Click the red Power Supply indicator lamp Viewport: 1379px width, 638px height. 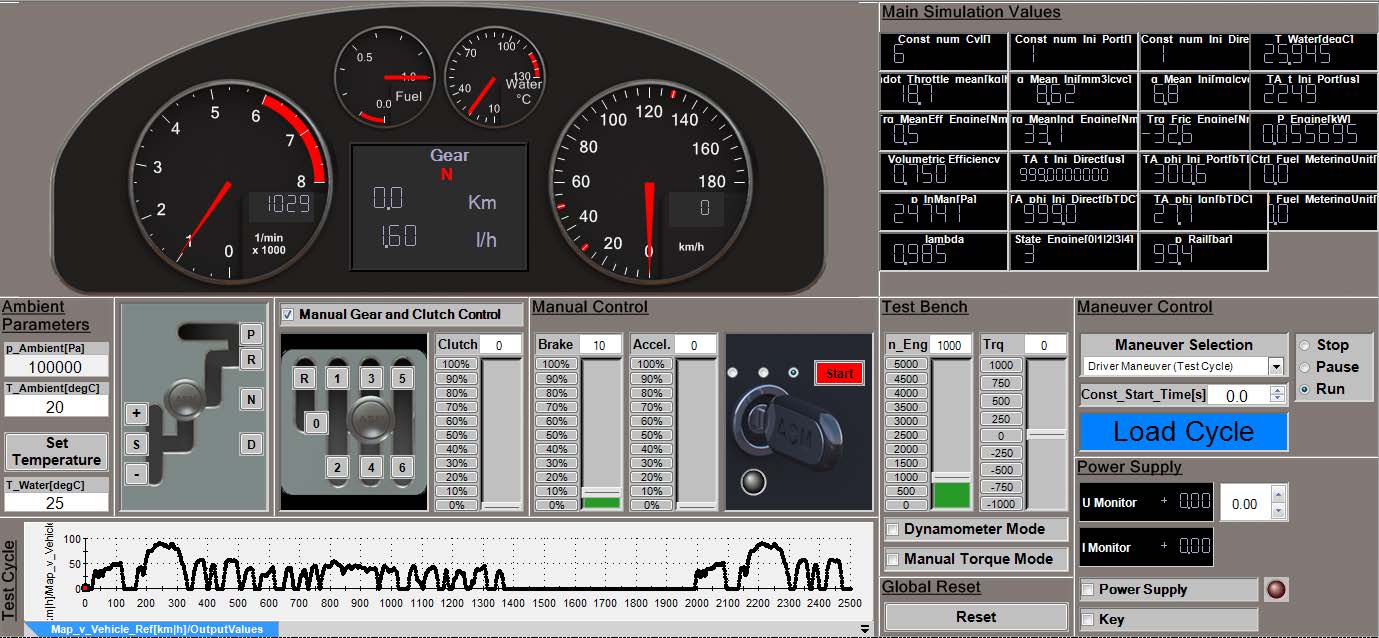(x=1276, y=589)
